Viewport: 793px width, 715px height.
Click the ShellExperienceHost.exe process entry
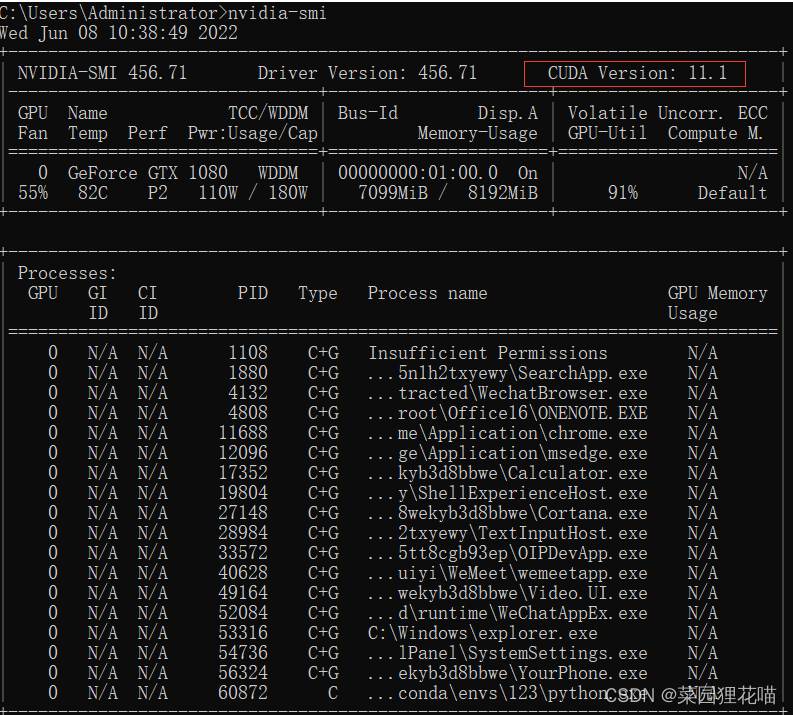(508, 493)
